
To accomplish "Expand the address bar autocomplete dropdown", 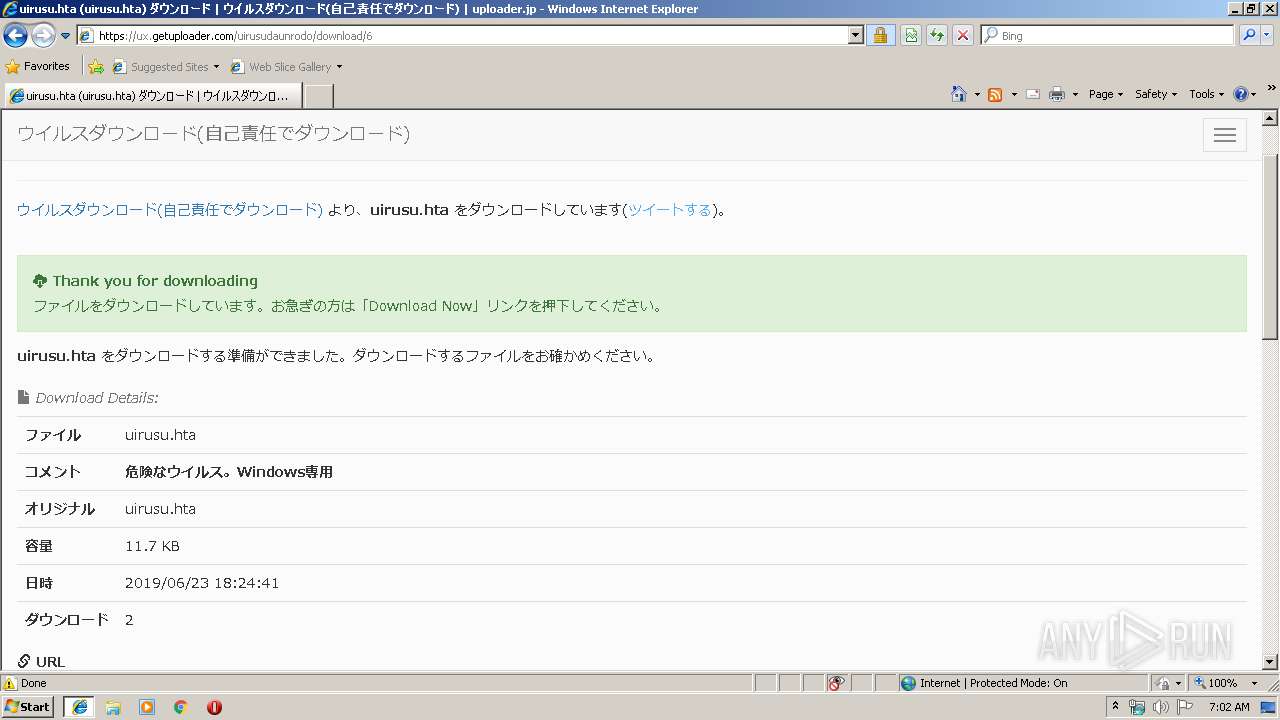I will 855,35.
